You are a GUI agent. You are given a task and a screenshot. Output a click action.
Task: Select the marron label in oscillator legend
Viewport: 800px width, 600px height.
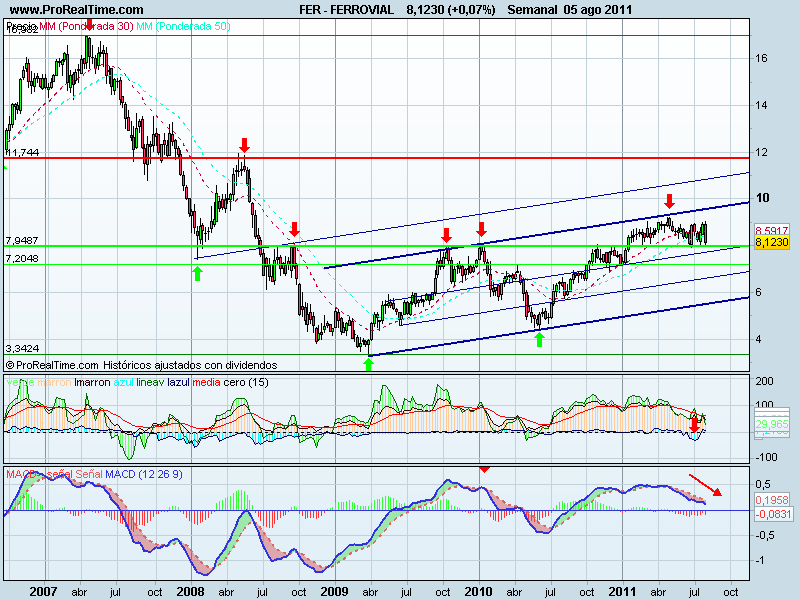(54, 382)
